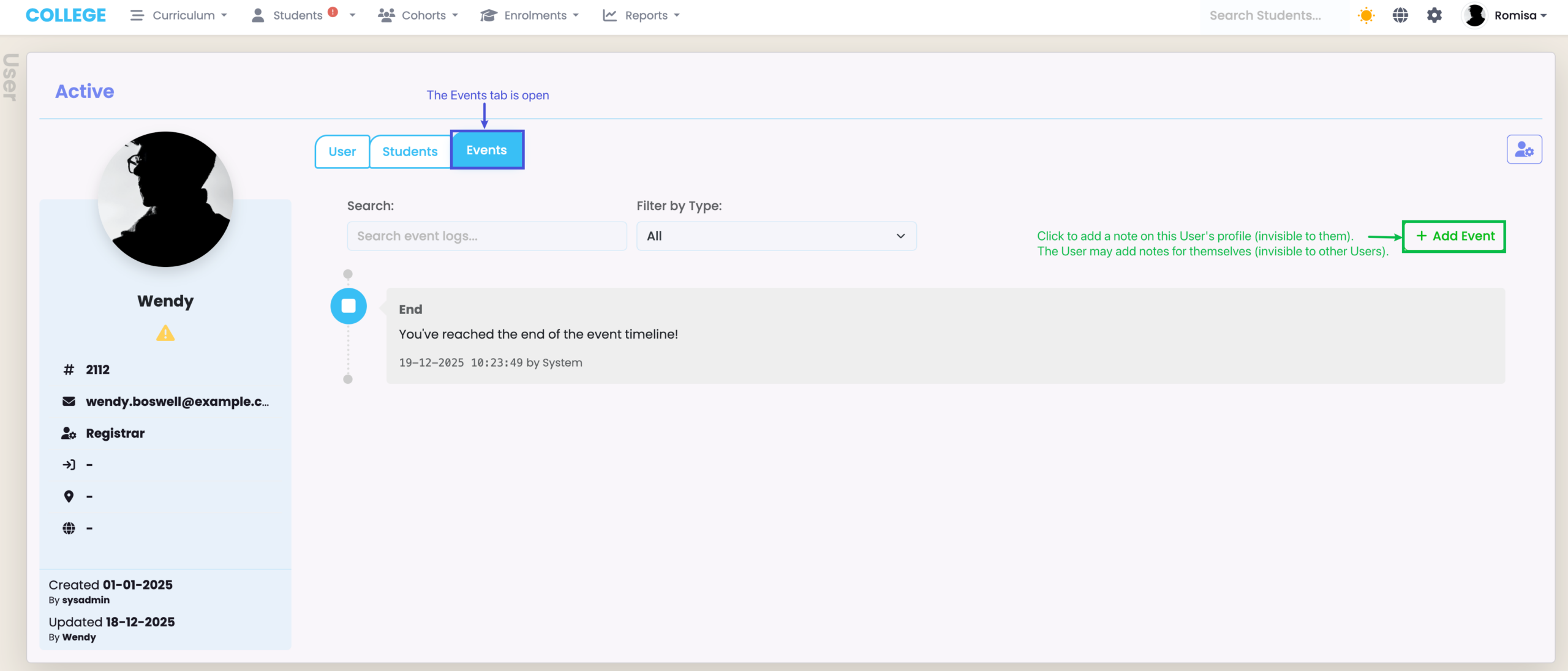1568x671 pixels.
Task: Open the settings gear icon
Action: [x=1434, y=15]
